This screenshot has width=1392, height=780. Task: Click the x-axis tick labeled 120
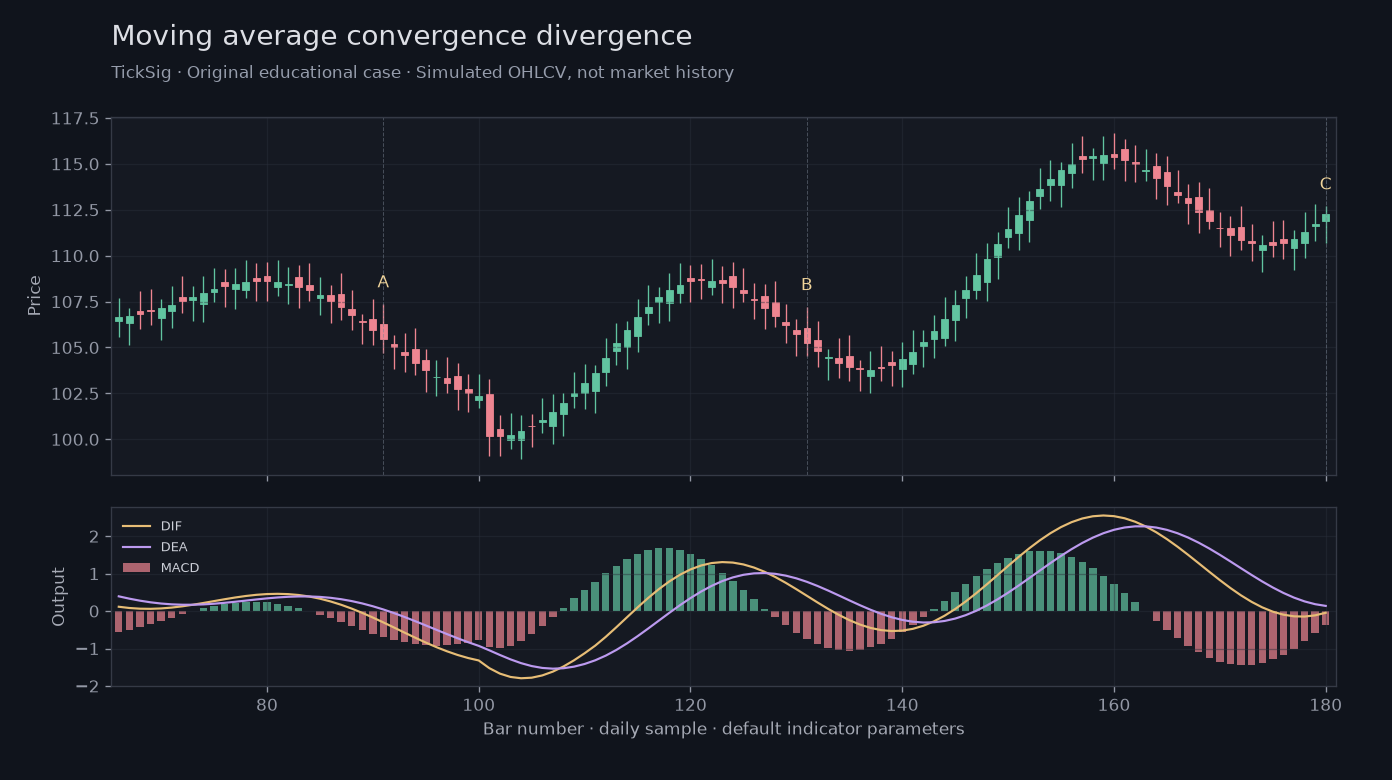click(x=690, y=703)
